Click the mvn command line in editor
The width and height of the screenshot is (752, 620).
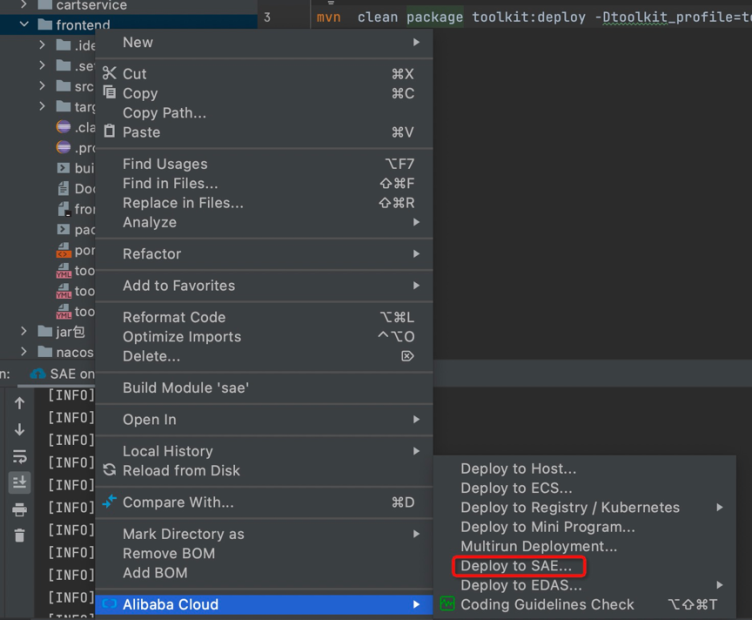click(x=534, y=17)
